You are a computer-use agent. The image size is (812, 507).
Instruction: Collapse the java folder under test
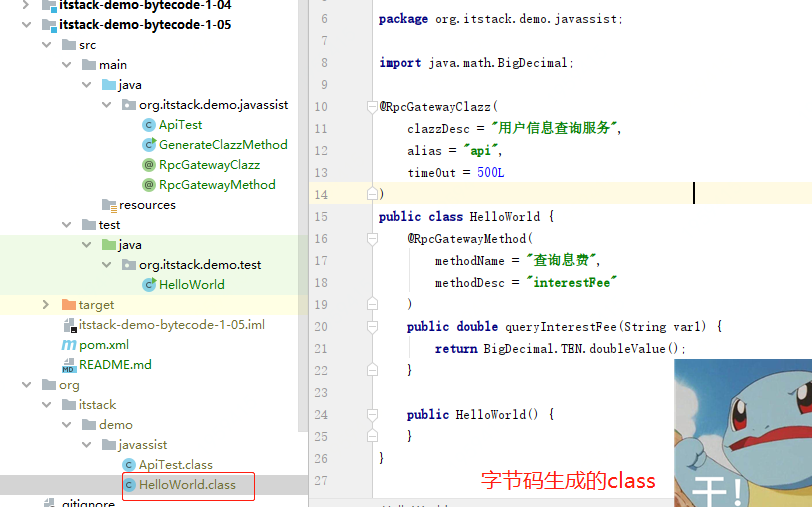[x=86, y=244]
